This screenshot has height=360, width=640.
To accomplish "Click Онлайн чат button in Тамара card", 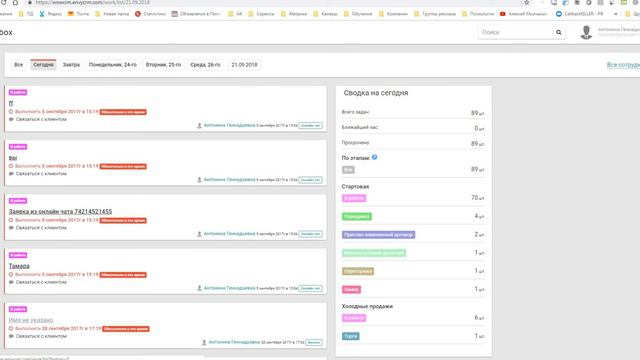I will coord(310,288).
